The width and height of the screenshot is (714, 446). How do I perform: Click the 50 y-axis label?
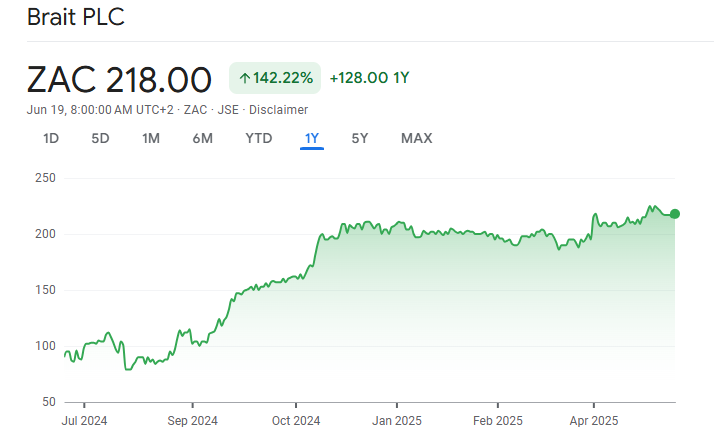coord(49,402)
